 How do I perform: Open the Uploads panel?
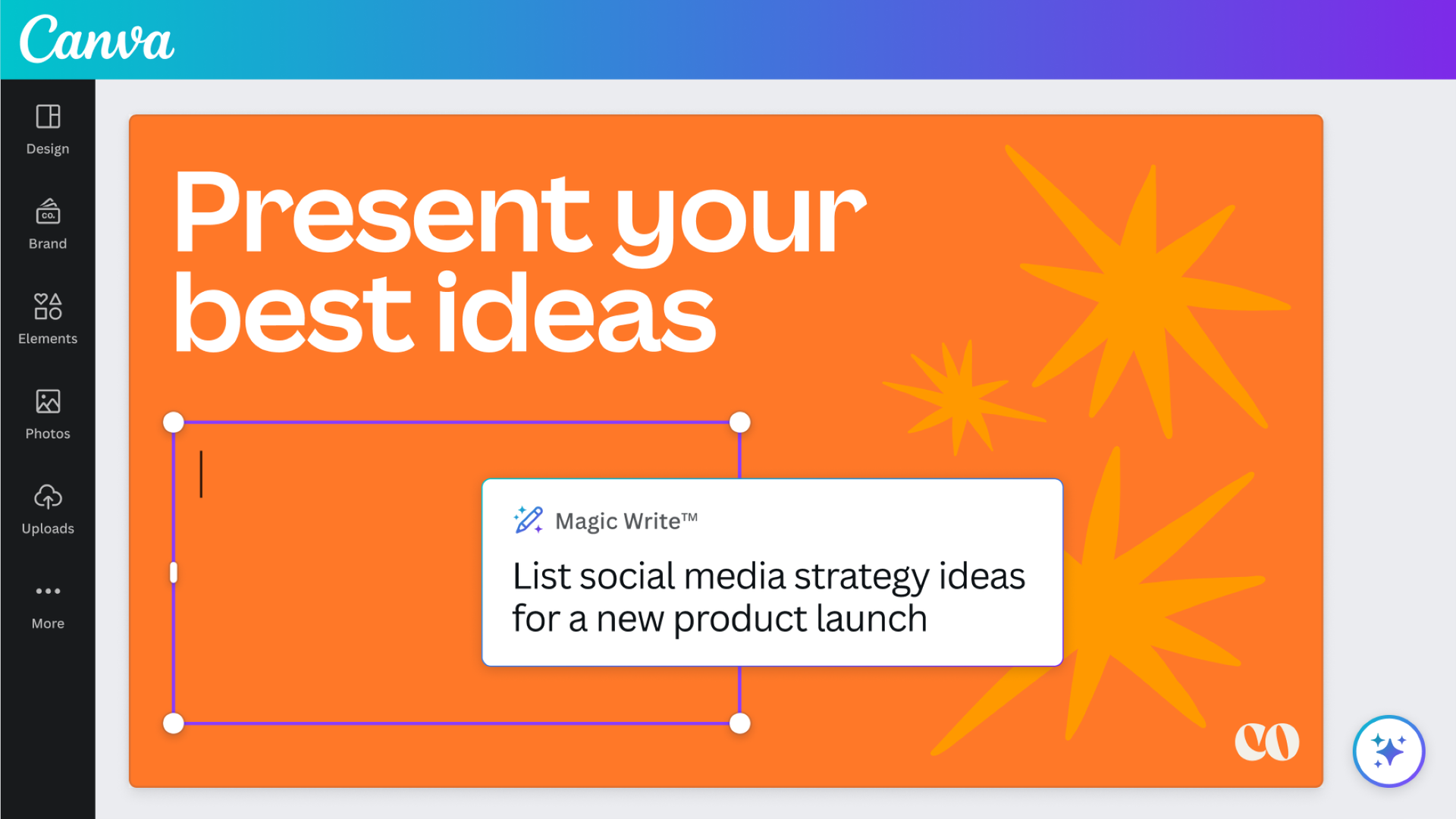[47, 508]
